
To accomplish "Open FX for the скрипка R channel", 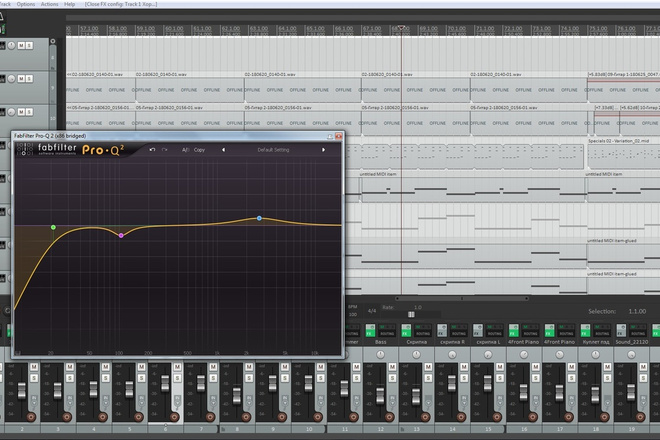I will click(x=442, y=331).
